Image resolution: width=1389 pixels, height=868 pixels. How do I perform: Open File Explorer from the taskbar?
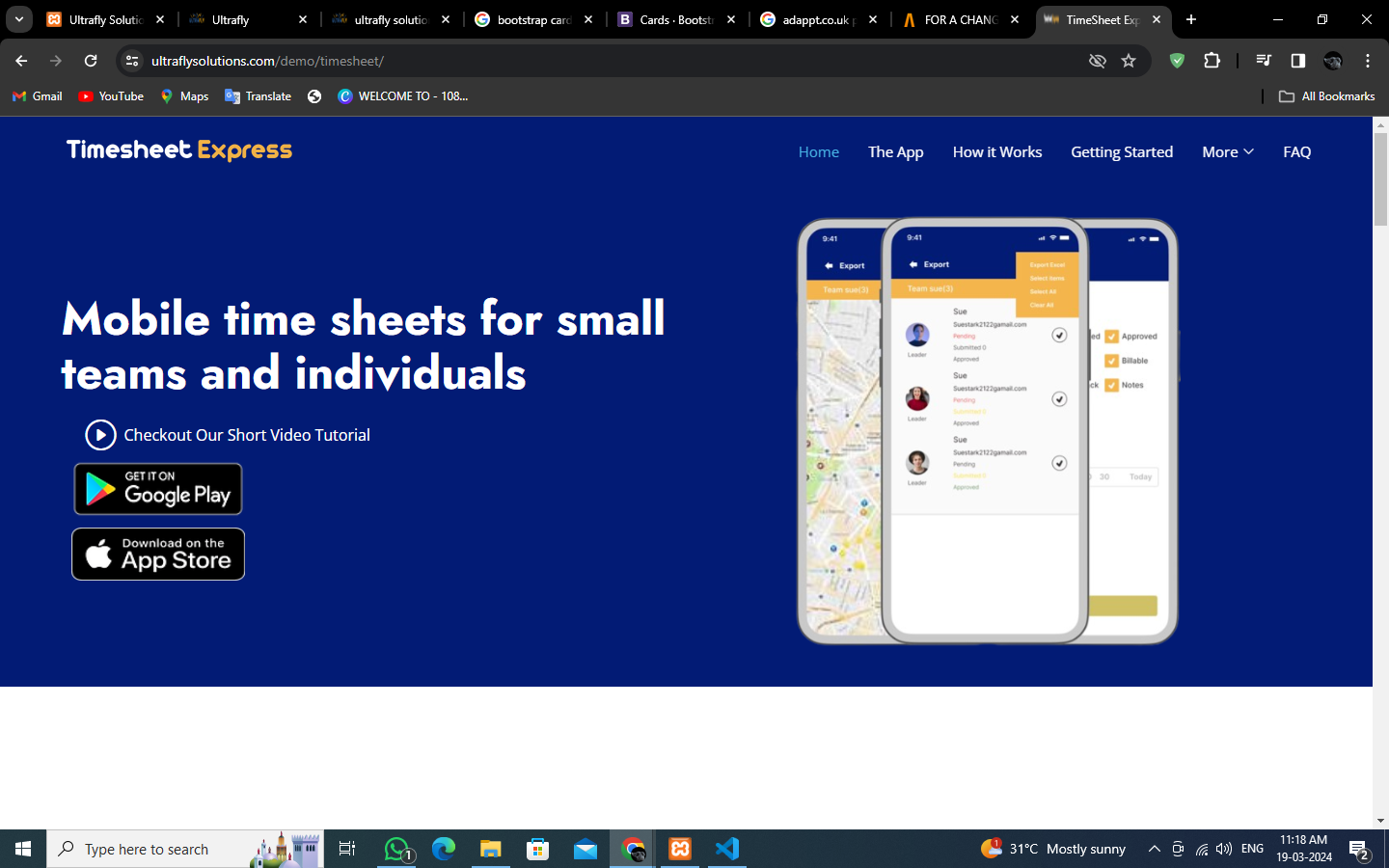tap(491, 849)
